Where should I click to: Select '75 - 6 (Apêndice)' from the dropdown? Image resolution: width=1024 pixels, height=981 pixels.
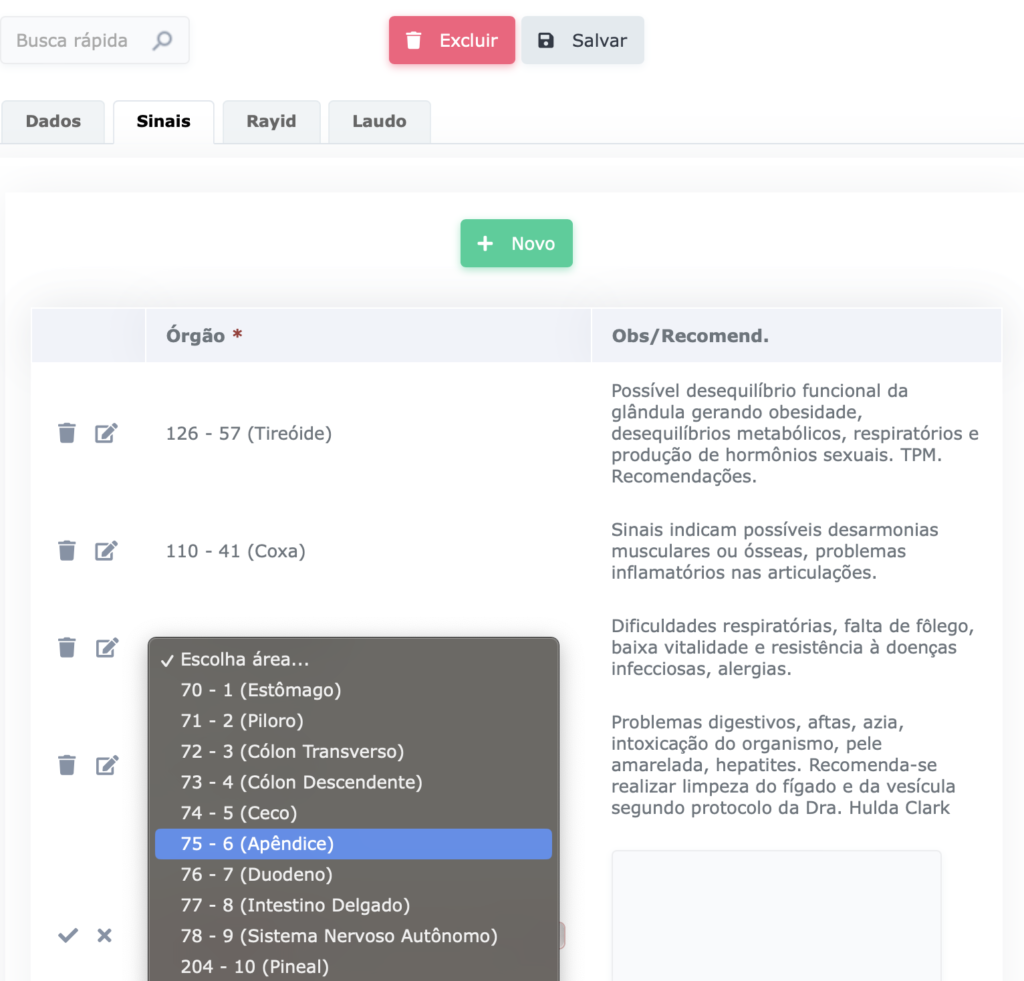pos(353,843)
